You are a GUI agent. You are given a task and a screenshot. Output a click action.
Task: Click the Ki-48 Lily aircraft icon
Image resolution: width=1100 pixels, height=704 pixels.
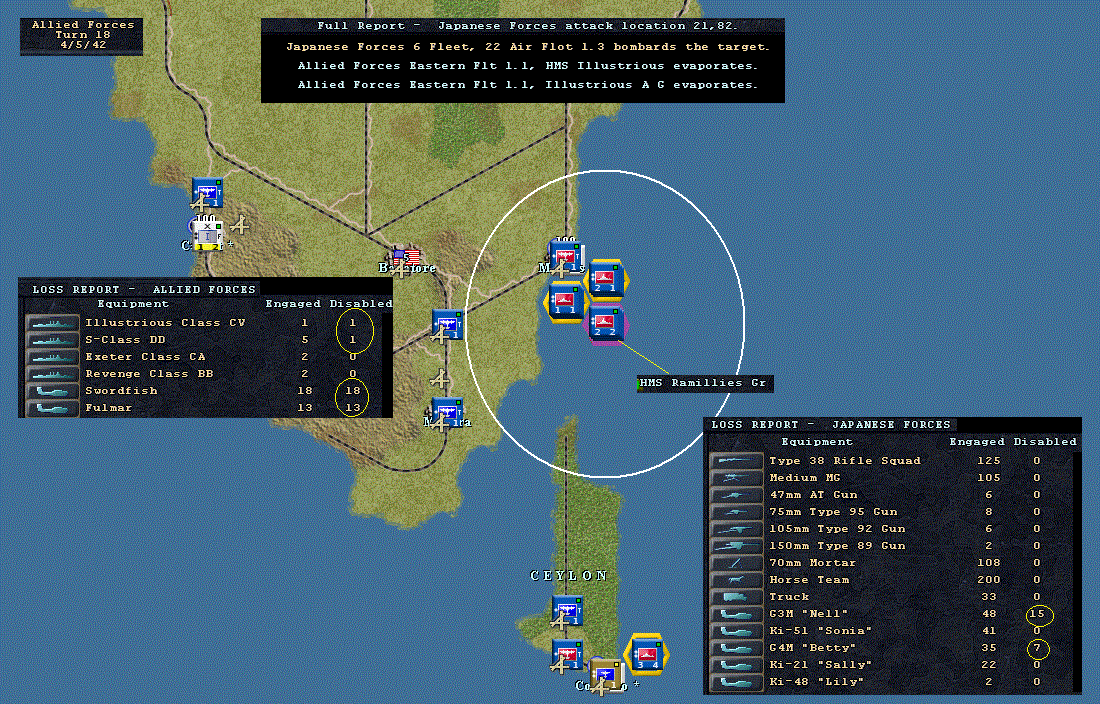737,682
